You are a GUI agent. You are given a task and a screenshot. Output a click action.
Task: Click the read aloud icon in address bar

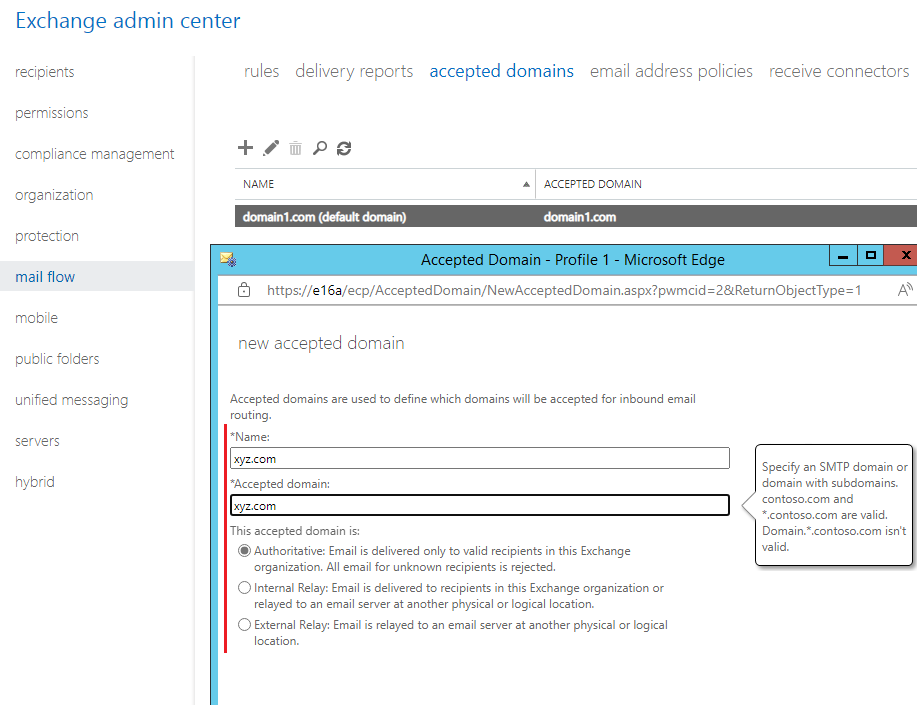pos(905,290)
